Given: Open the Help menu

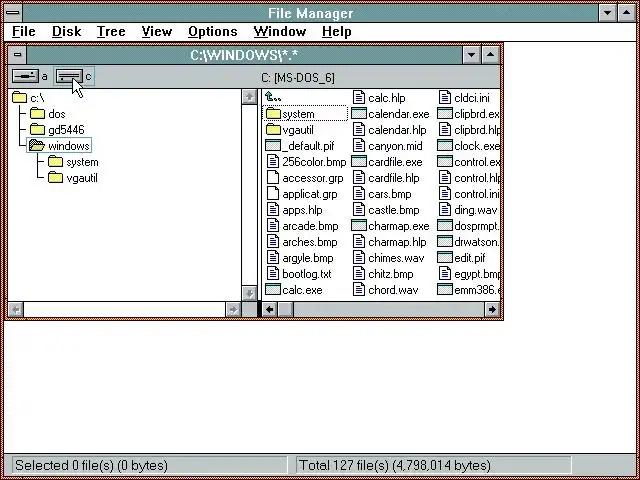Looking at the screenshot, I should [336, 31].
